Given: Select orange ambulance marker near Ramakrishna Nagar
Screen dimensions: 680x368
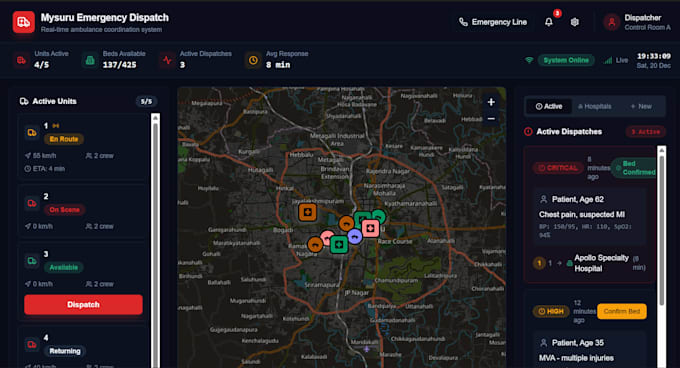Looking at the screenshot, I should point(315,244).
